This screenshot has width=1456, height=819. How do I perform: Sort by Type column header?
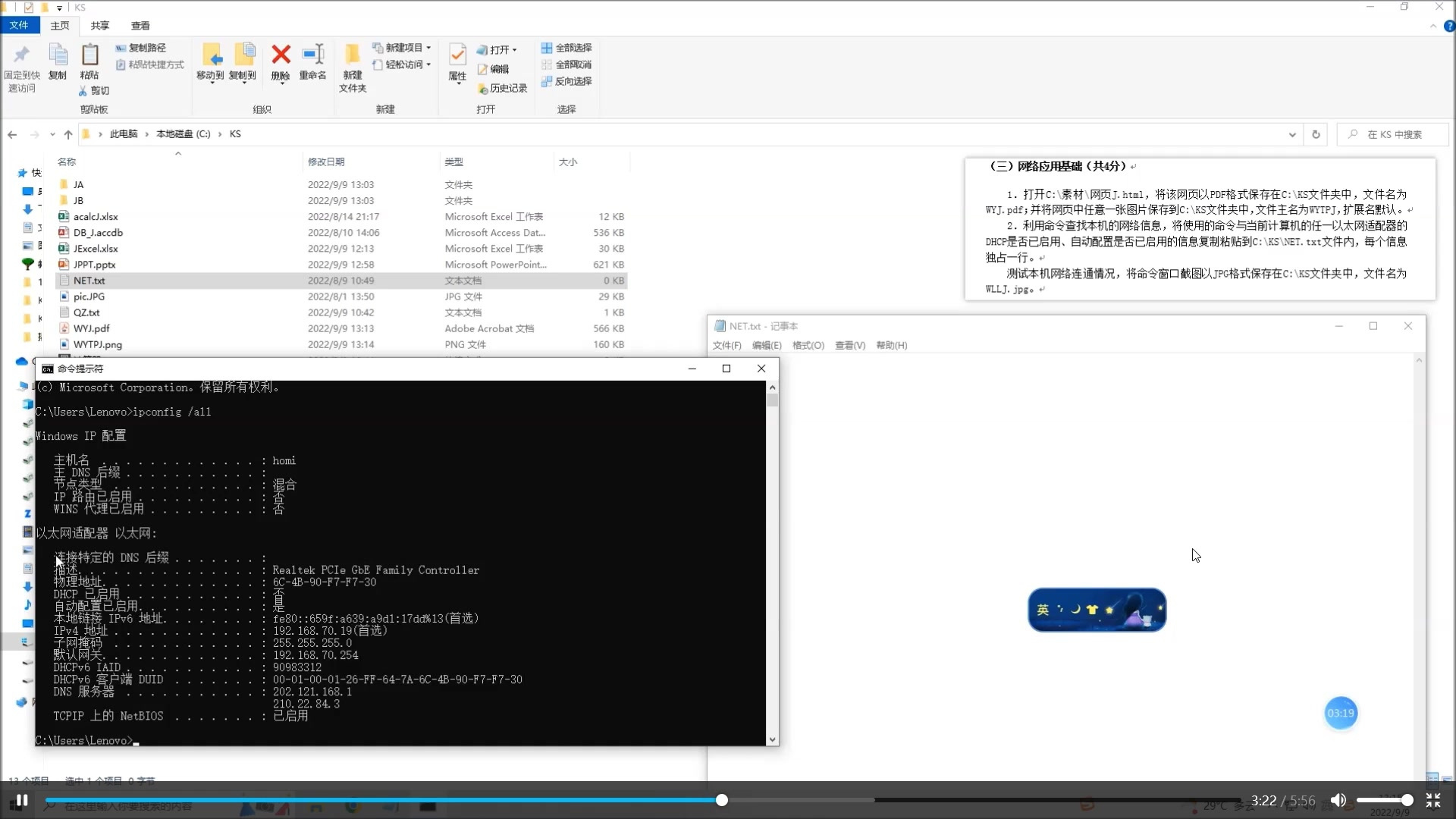[x=497, y=162]
